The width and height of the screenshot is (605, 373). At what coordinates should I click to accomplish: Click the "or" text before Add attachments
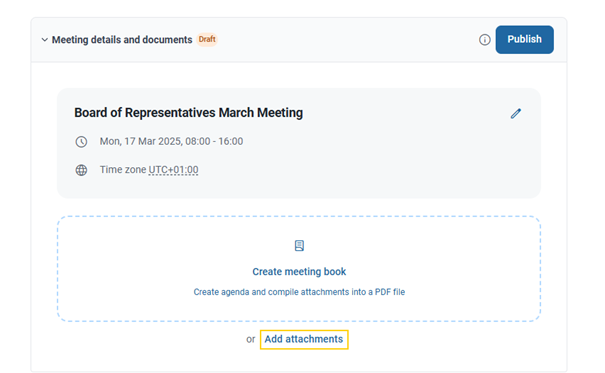(x=251, y=339)
